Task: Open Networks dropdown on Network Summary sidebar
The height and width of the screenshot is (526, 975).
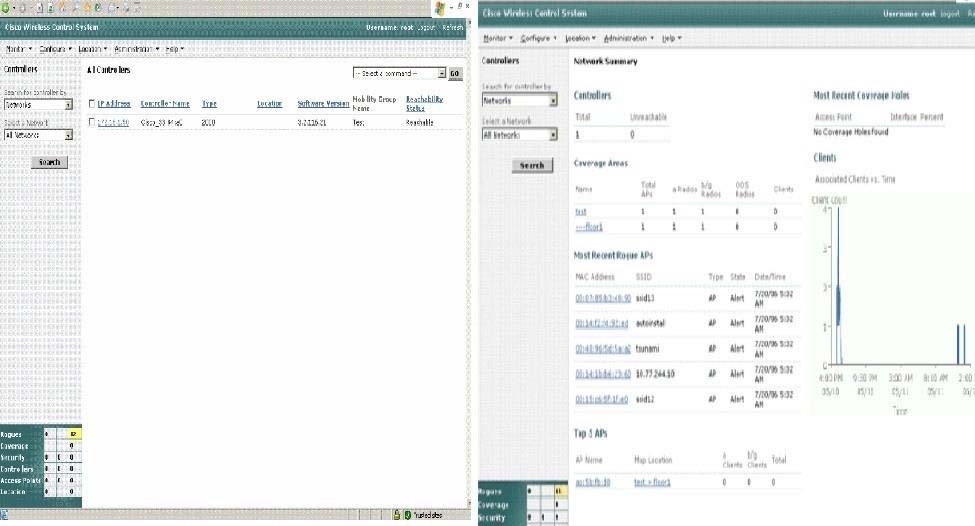Action: [520, 100]
